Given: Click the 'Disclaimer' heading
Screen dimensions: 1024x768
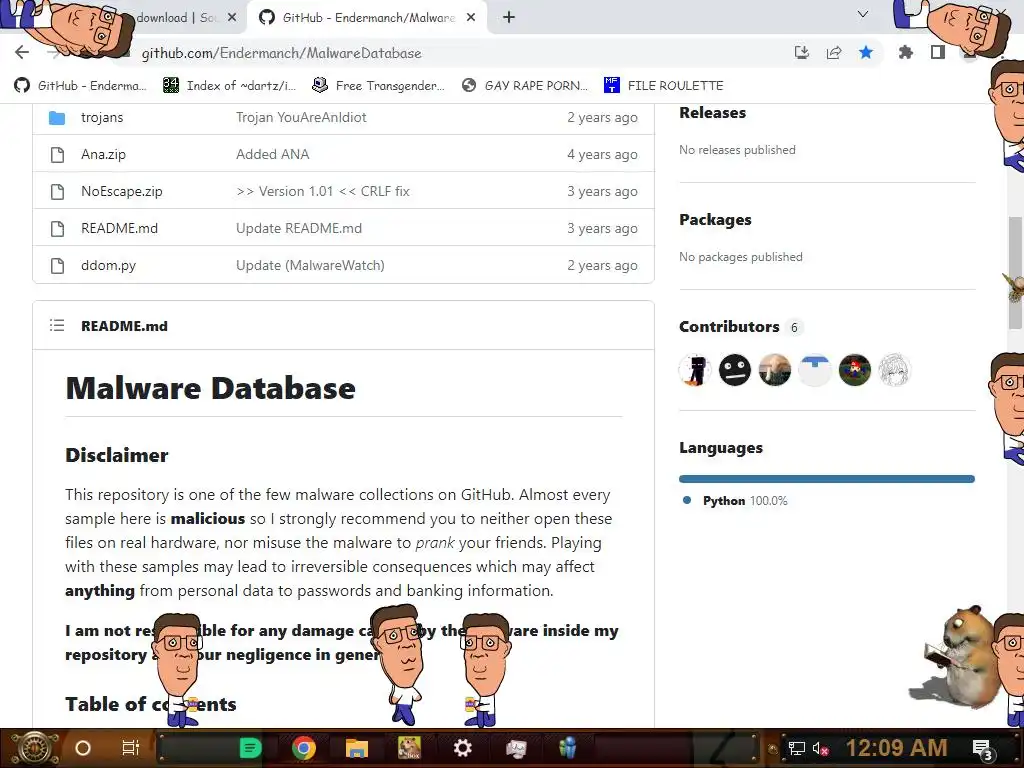Looking at the screenshot, I should coord(117,455).
